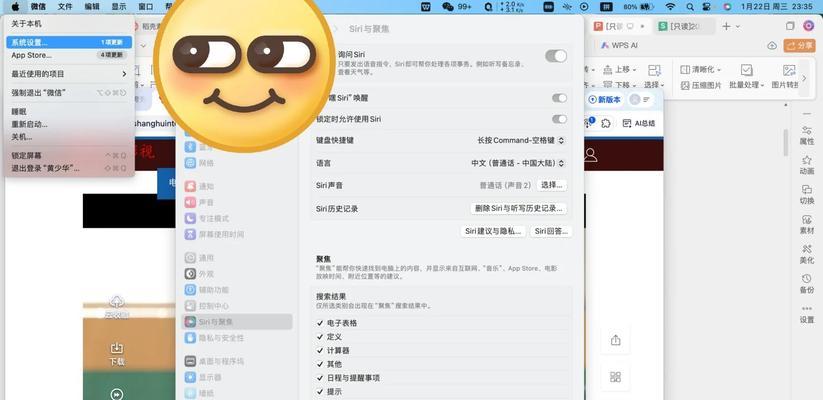Select 强制退出"微信" in the Apple menu
Screen dimensions: 823x400
tap(69, 93)
